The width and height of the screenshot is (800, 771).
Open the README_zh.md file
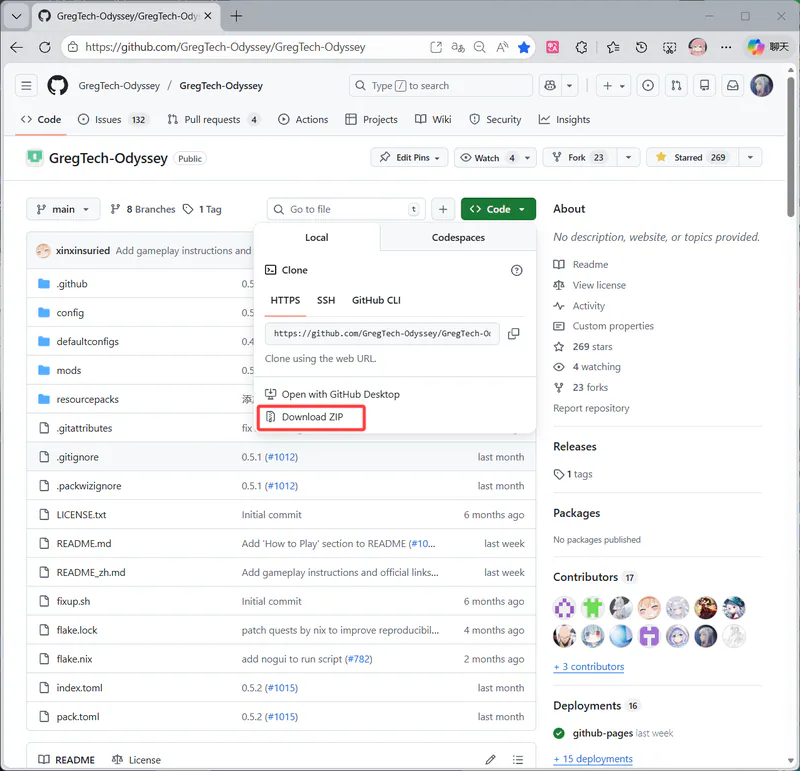(91, 573)
